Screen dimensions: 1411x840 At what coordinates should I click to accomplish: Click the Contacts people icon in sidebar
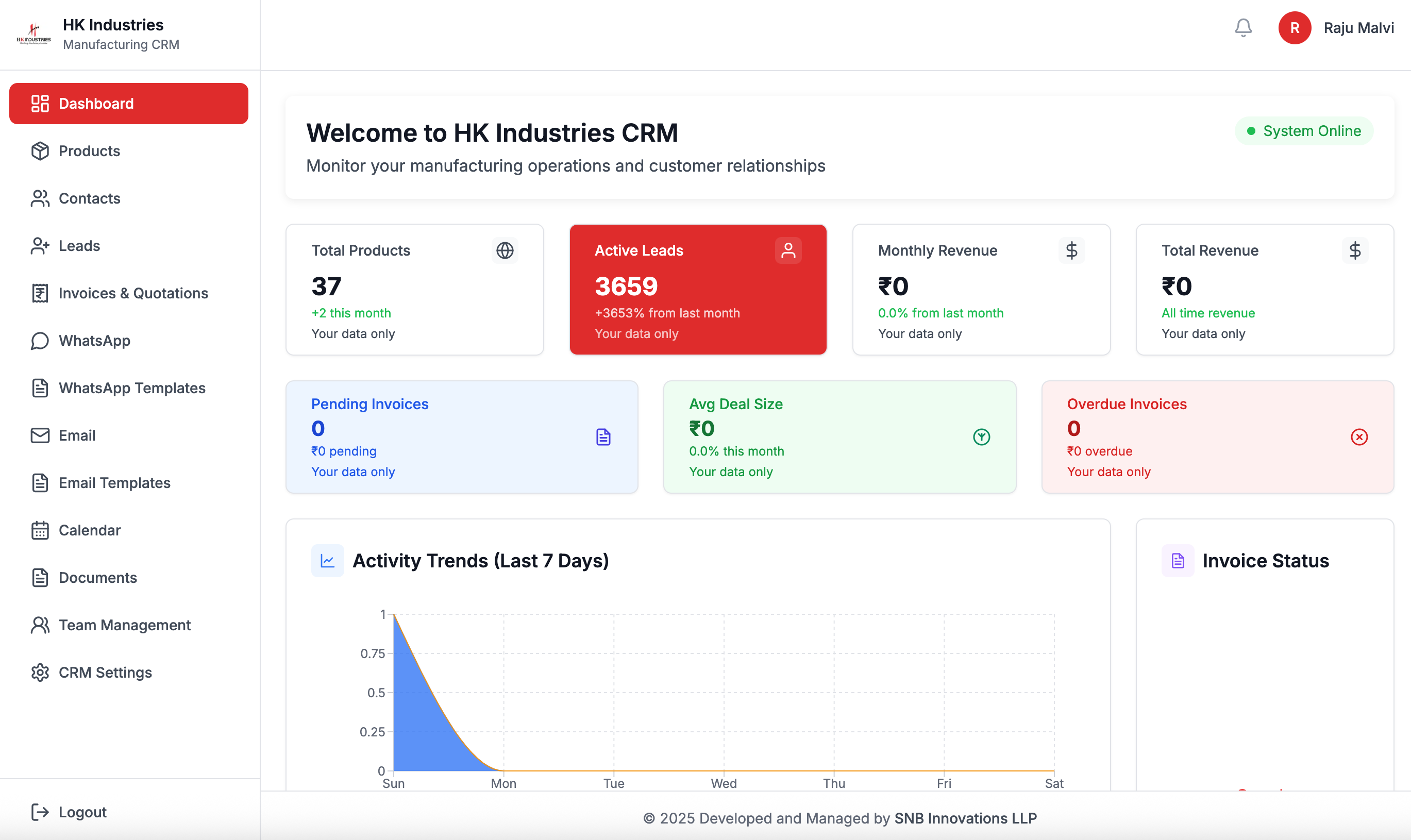(40, 199)
